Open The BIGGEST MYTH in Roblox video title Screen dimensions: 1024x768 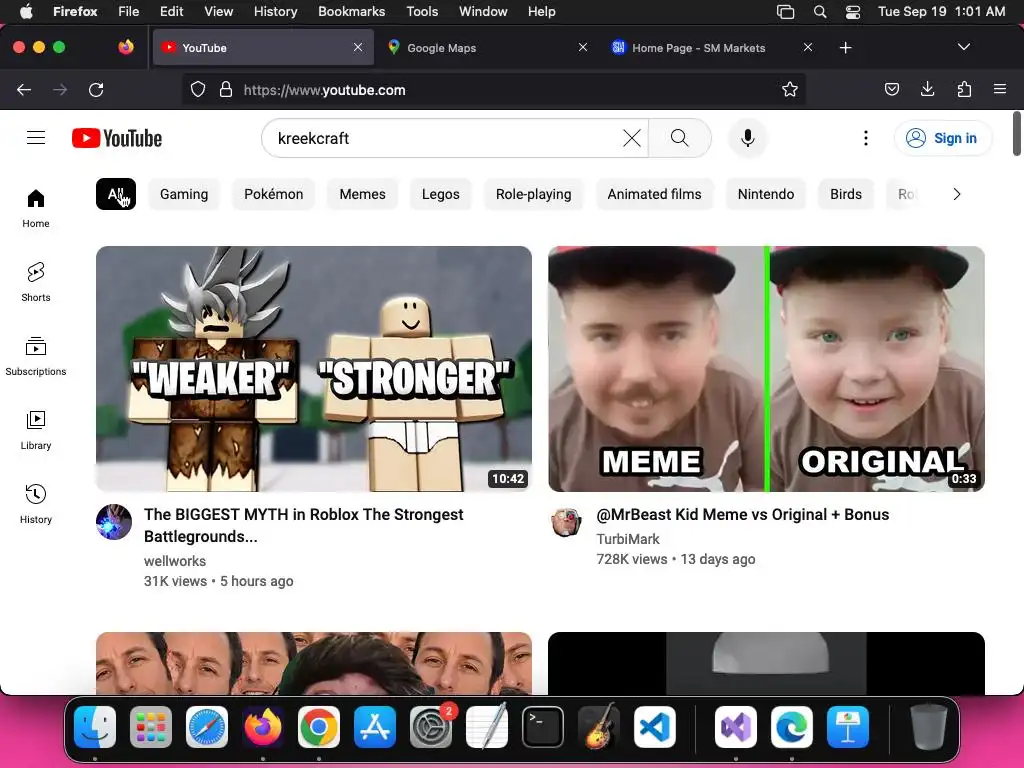[x=304, y=525]
